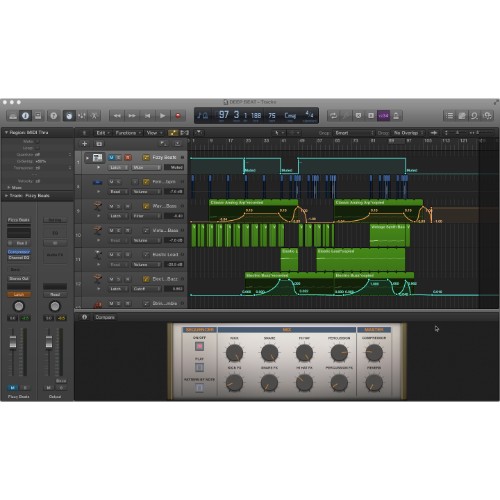Click the Duplicate Track icon

(99, 144)
